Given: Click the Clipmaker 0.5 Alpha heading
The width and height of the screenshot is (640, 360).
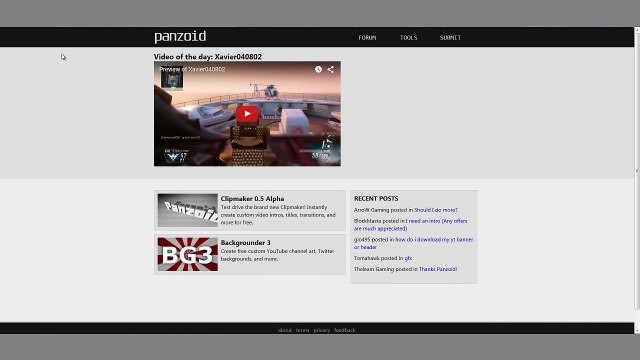Looking at the screenshot, I should coord(252,199).
